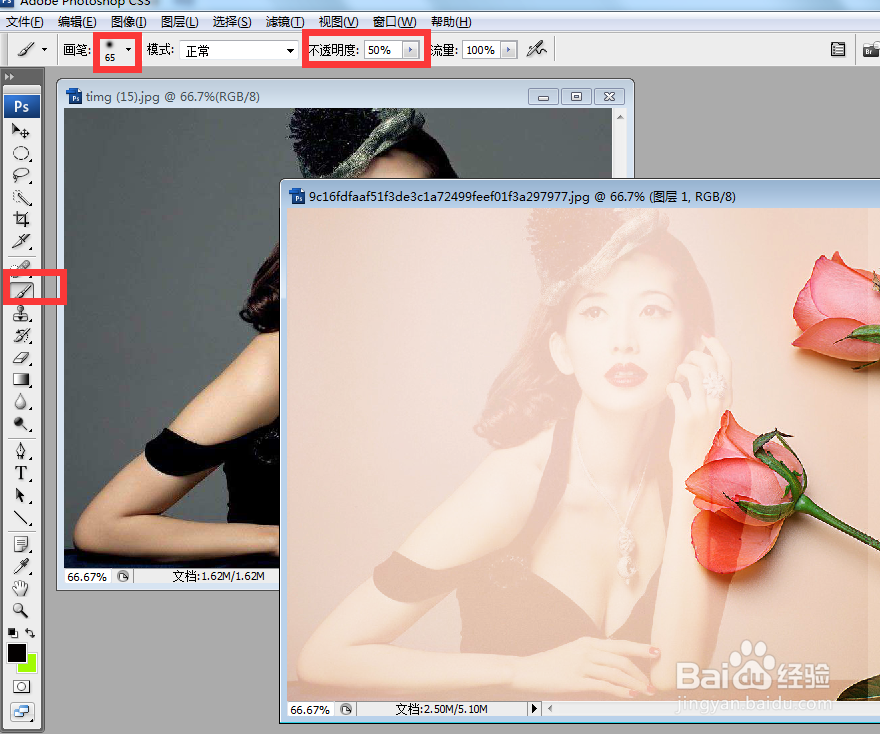Change the screen mode button

(21, 712)
